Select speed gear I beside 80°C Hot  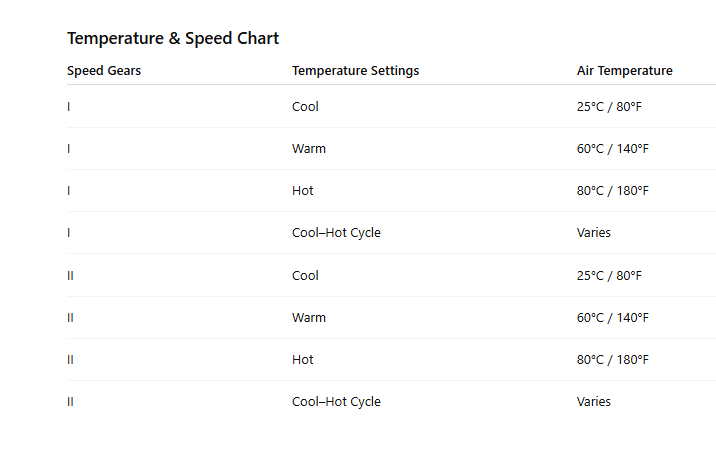click(69, 191)
